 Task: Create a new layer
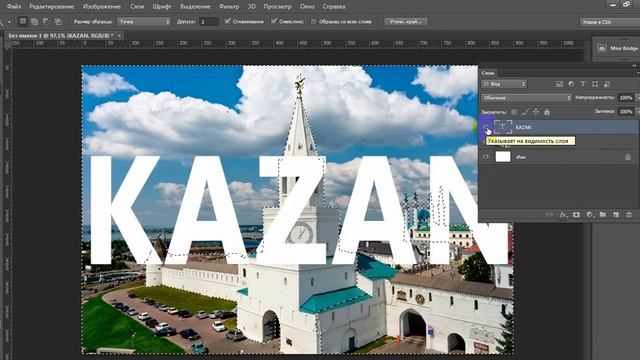pyautogui.click(x=616, y=215)
